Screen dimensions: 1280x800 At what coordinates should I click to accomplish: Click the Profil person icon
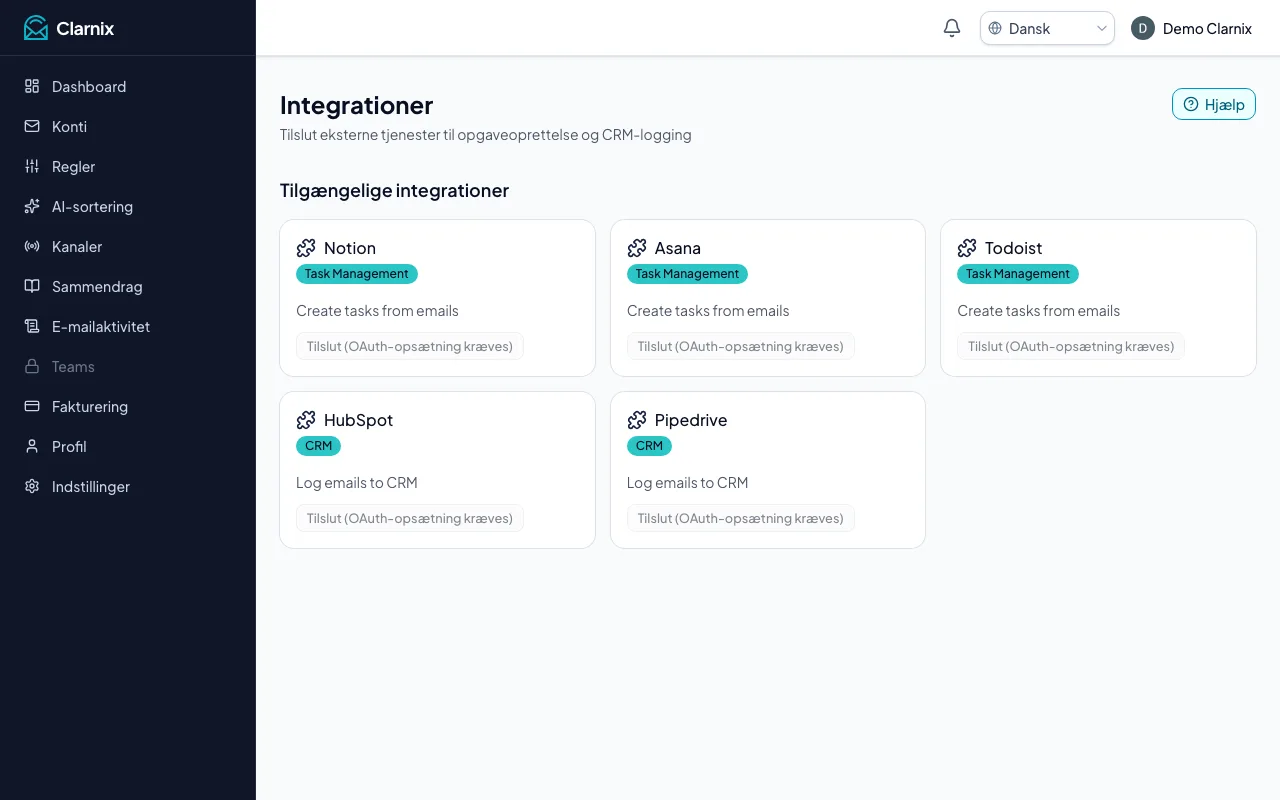coord(32,446)
